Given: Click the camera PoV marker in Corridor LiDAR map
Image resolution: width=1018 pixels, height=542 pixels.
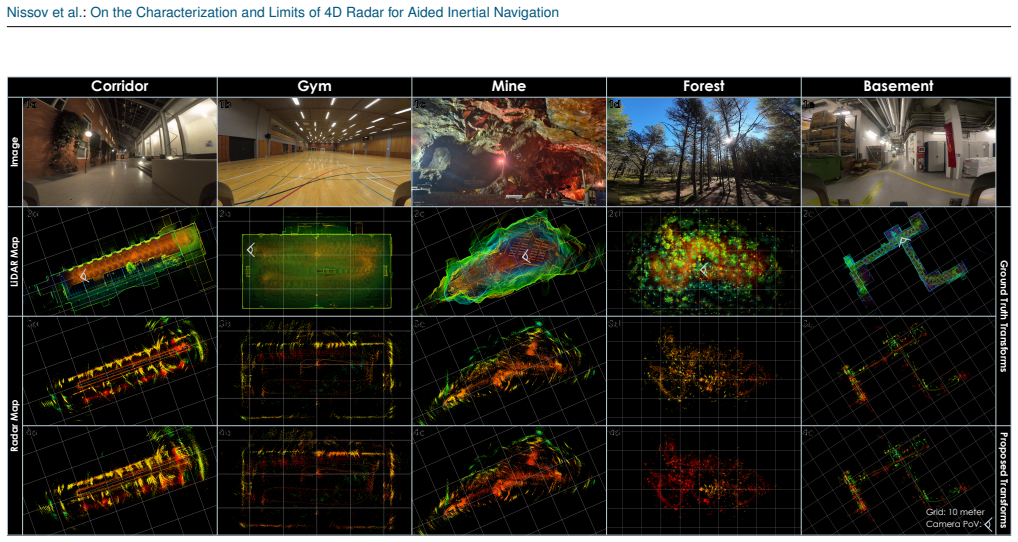Looking at the screenshot, I should pyautogui.click(x=83, y=276).
